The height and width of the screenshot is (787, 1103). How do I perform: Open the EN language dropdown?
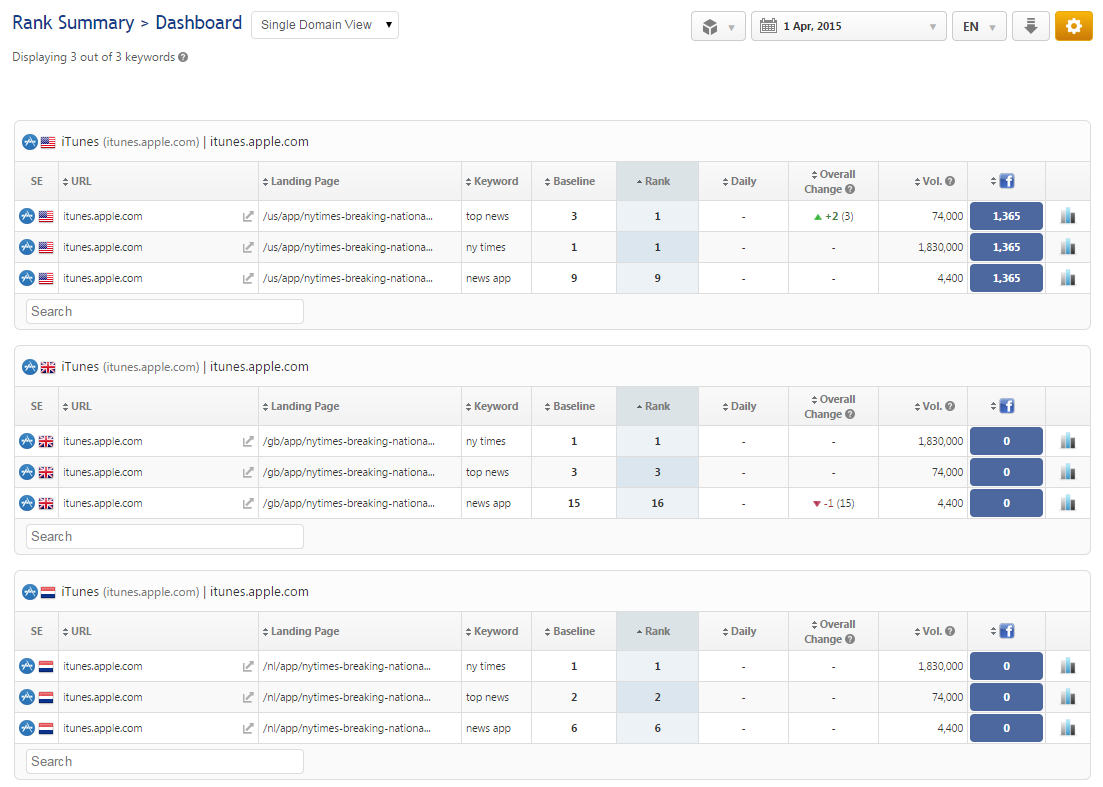(x=978, y=26)
